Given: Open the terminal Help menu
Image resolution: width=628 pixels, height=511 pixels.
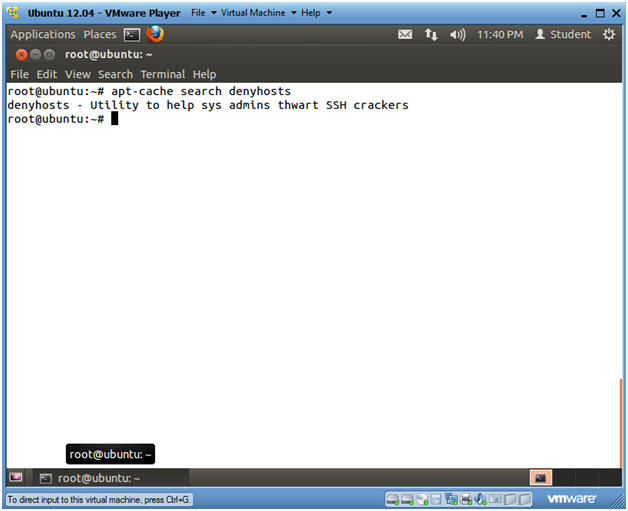Looking at the screenshot, I should click(204, 74).
